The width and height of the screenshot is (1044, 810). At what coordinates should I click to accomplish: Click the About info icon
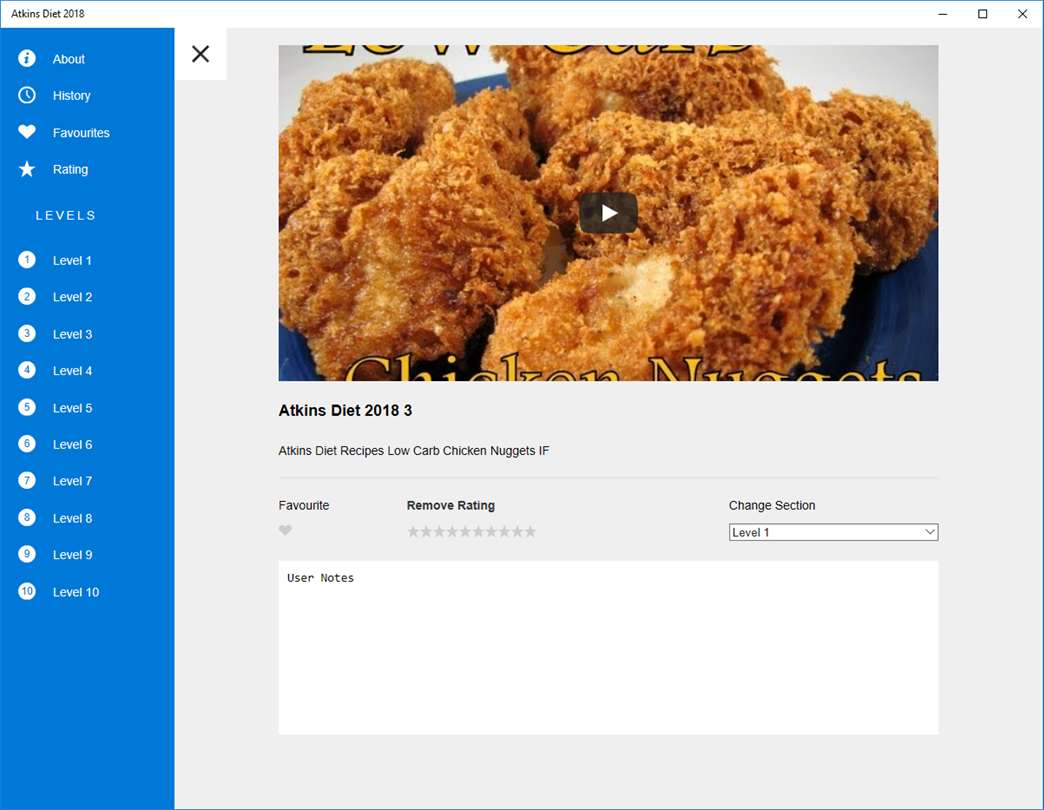click(x=27, y=59)
